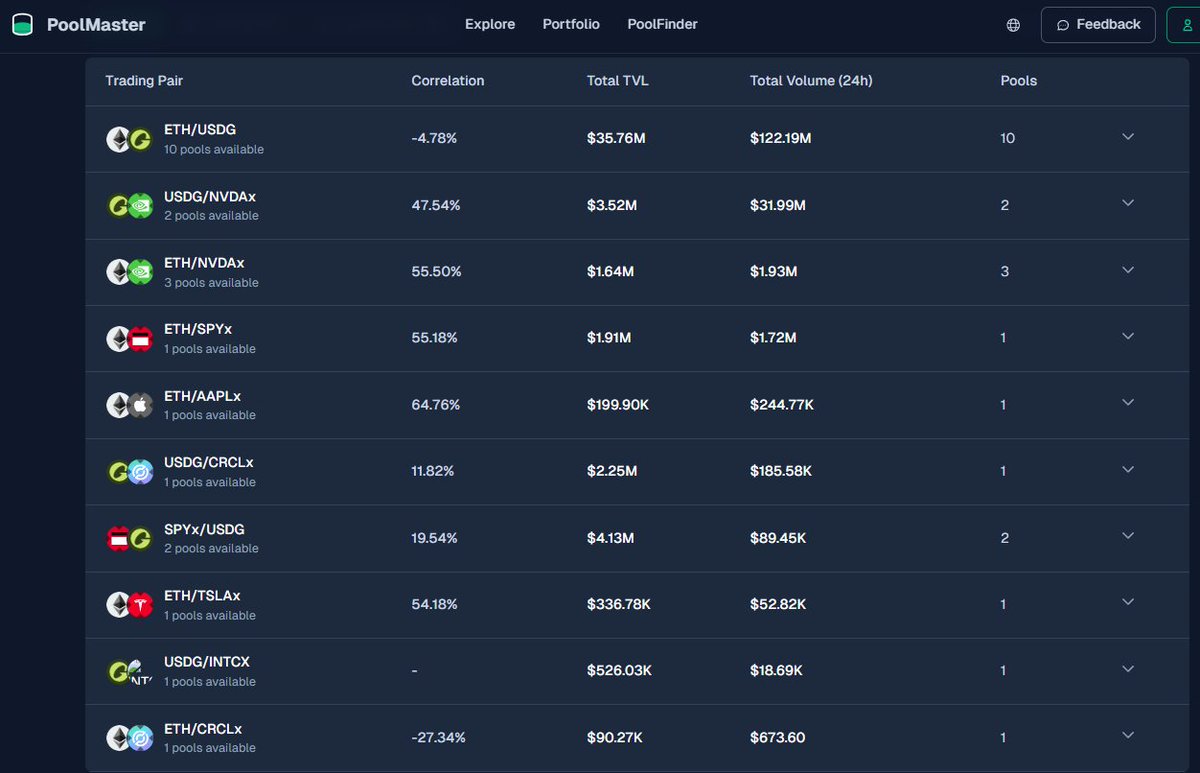1200x773 pixels.
Task: Click the 19.54% correlation value
Action: pos(434,538)
